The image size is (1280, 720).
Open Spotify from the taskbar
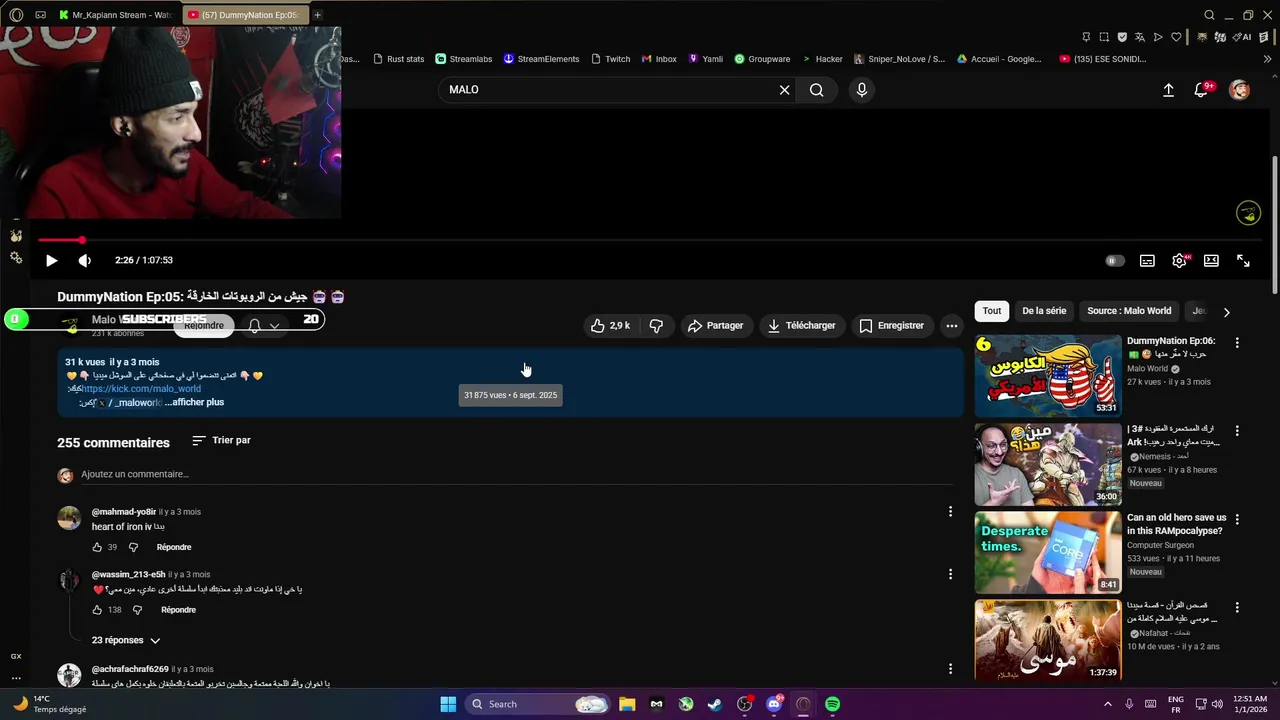[x=833, y=704]
